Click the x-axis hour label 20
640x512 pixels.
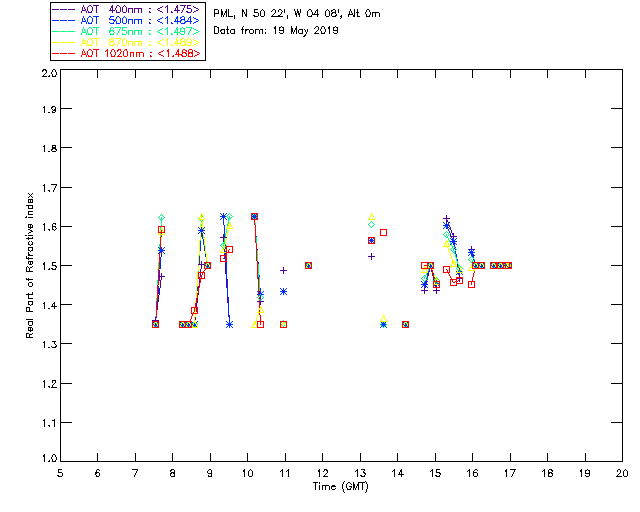(x=622, y=473)
